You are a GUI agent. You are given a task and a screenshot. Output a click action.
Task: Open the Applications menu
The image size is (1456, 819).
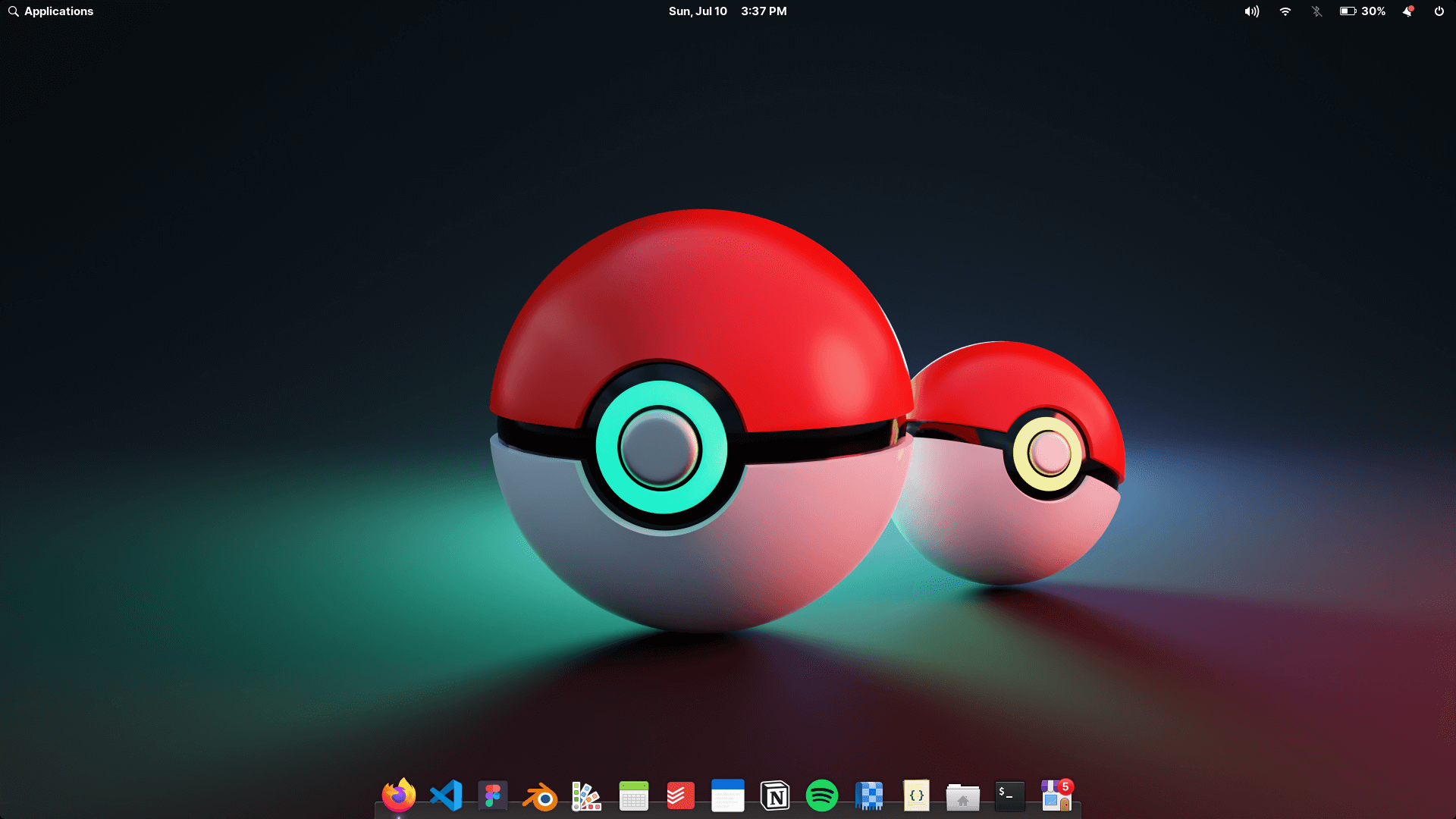point(51,11)
